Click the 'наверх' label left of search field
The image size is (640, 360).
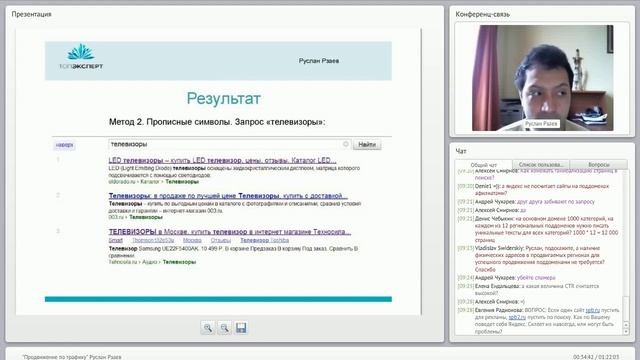64,145
